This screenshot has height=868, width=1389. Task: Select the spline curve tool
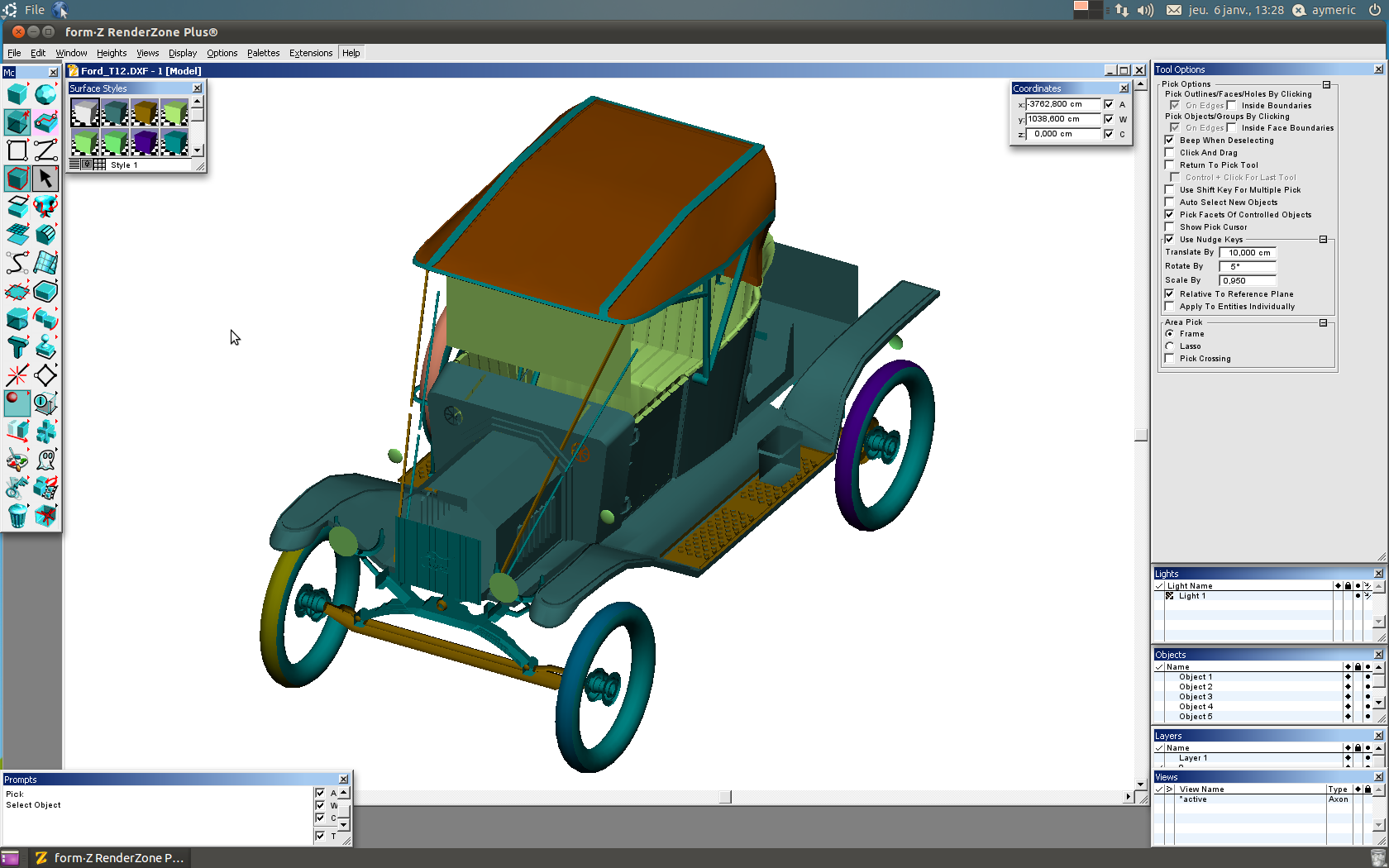coord(17,262)
